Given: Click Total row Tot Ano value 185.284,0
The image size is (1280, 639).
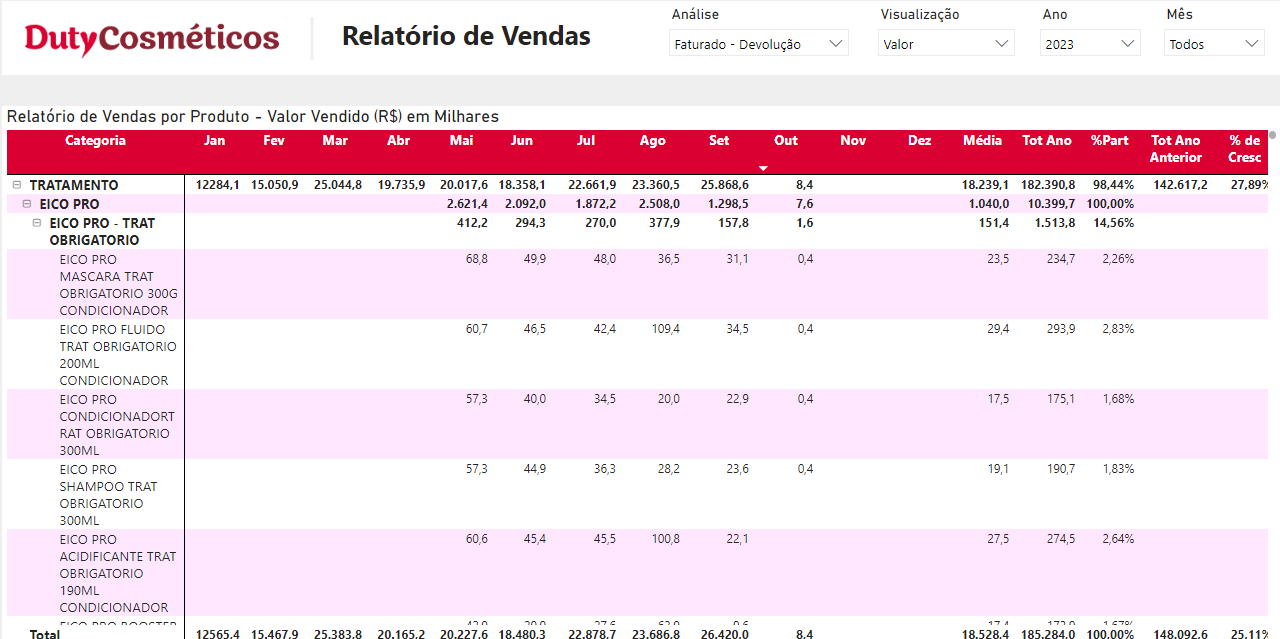Looking at the screenshot, I should coord(1048,634).
